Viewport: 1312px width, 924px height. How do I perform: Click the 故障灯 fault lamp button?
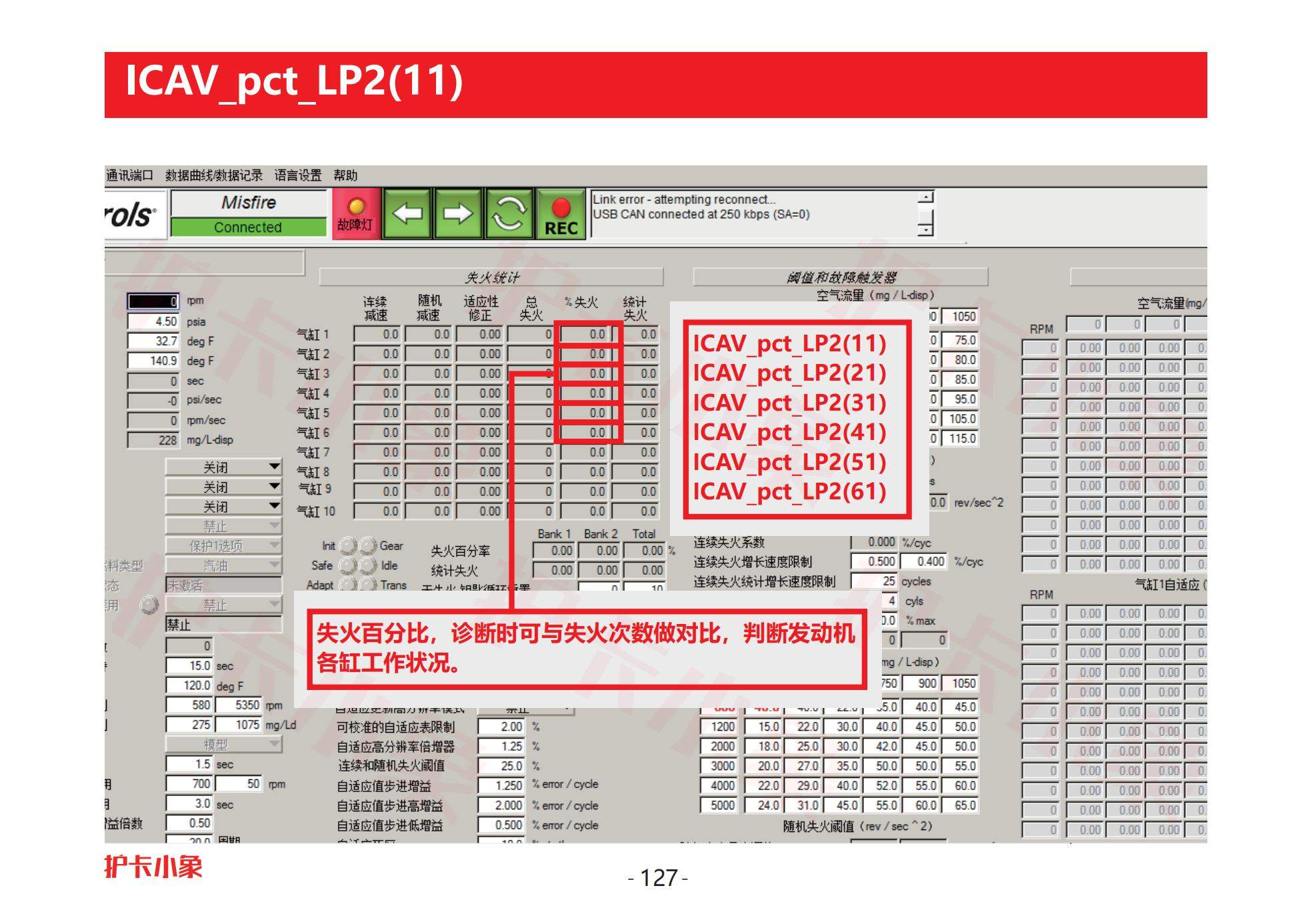point(356,214)
